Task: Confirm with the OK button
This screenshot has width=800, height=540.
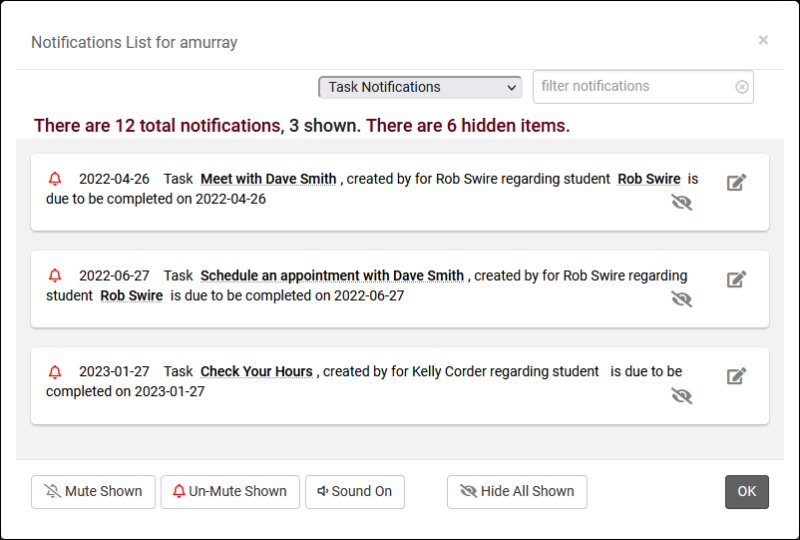Action: [747, 492]
